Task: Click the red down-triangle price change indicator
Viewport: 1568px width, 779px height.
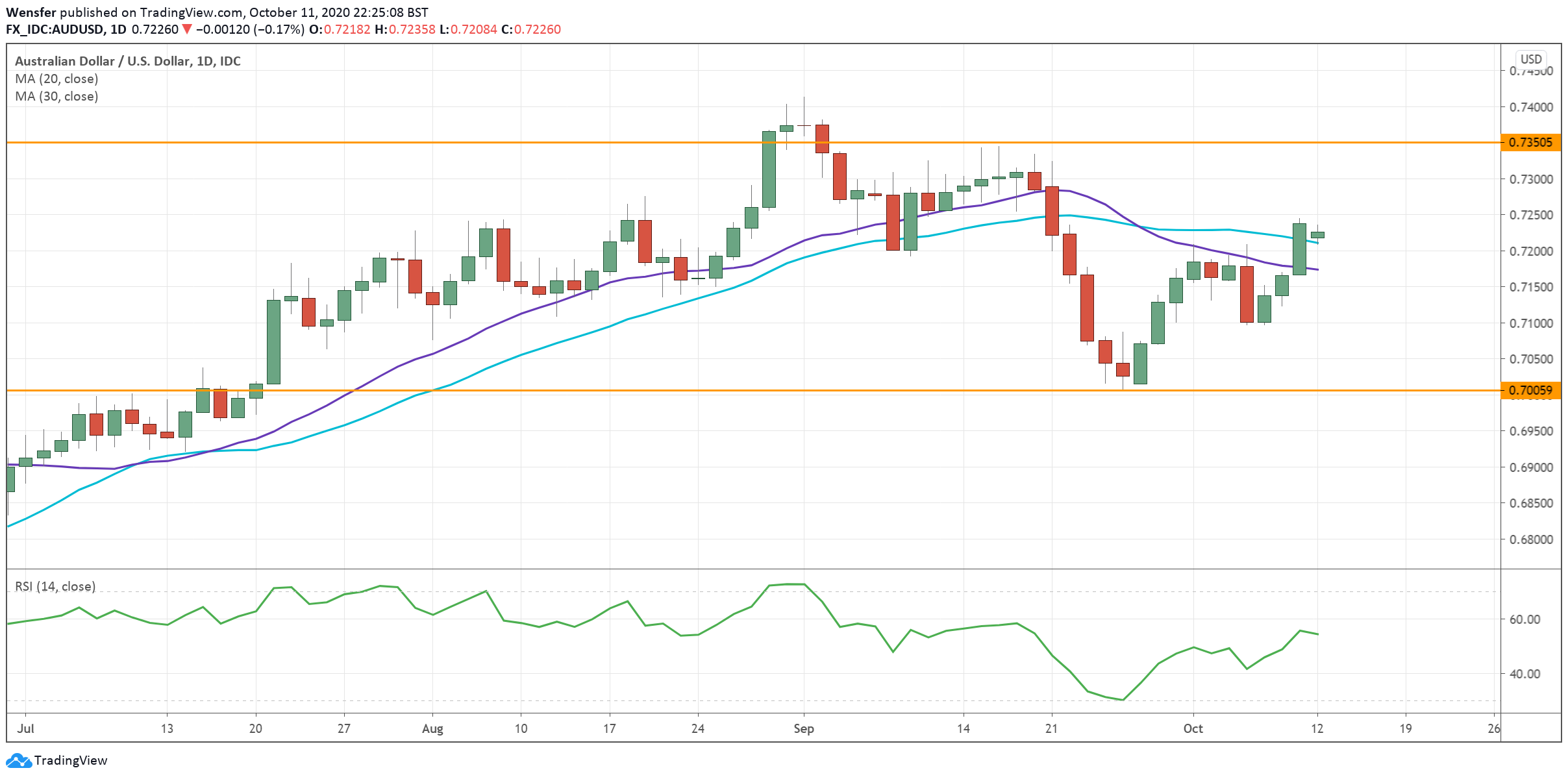Action: point(186,29)
